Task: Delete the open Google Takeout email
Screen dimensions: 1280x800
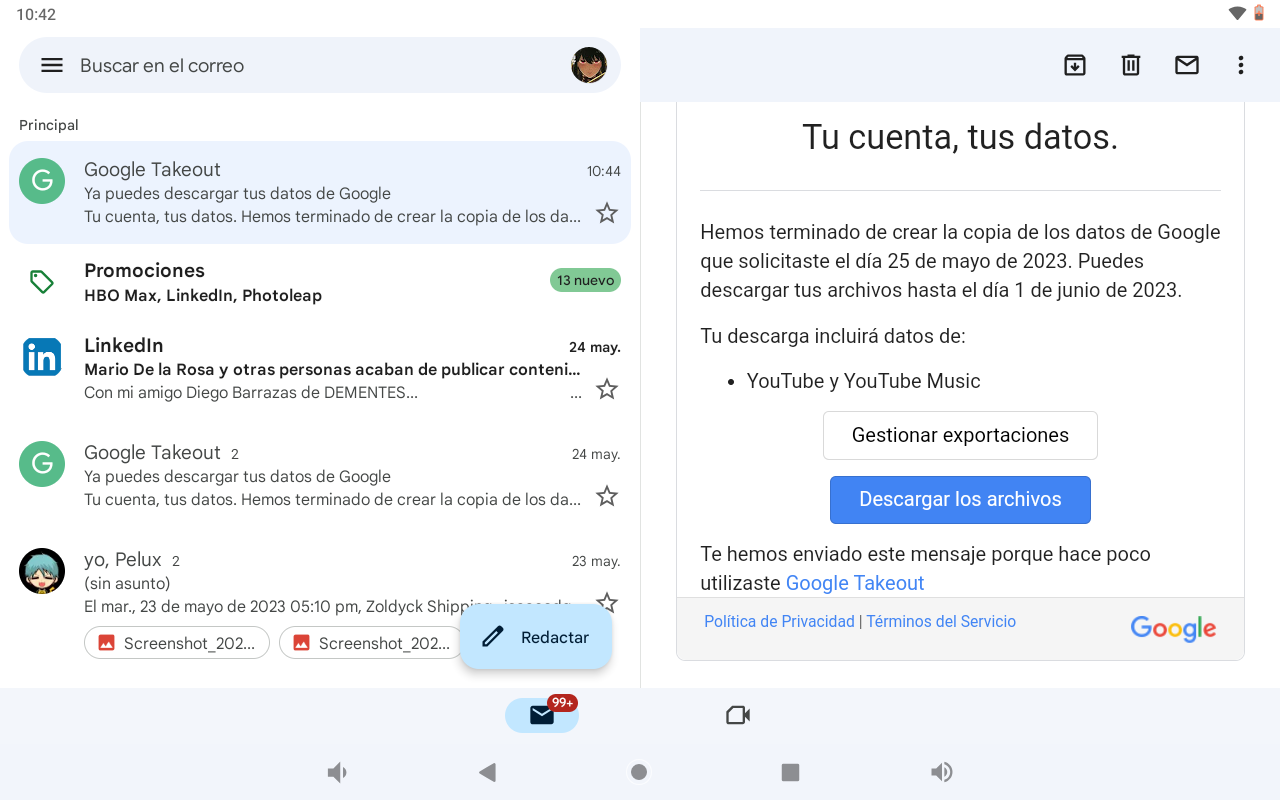Action: (x=1130, y=65)
